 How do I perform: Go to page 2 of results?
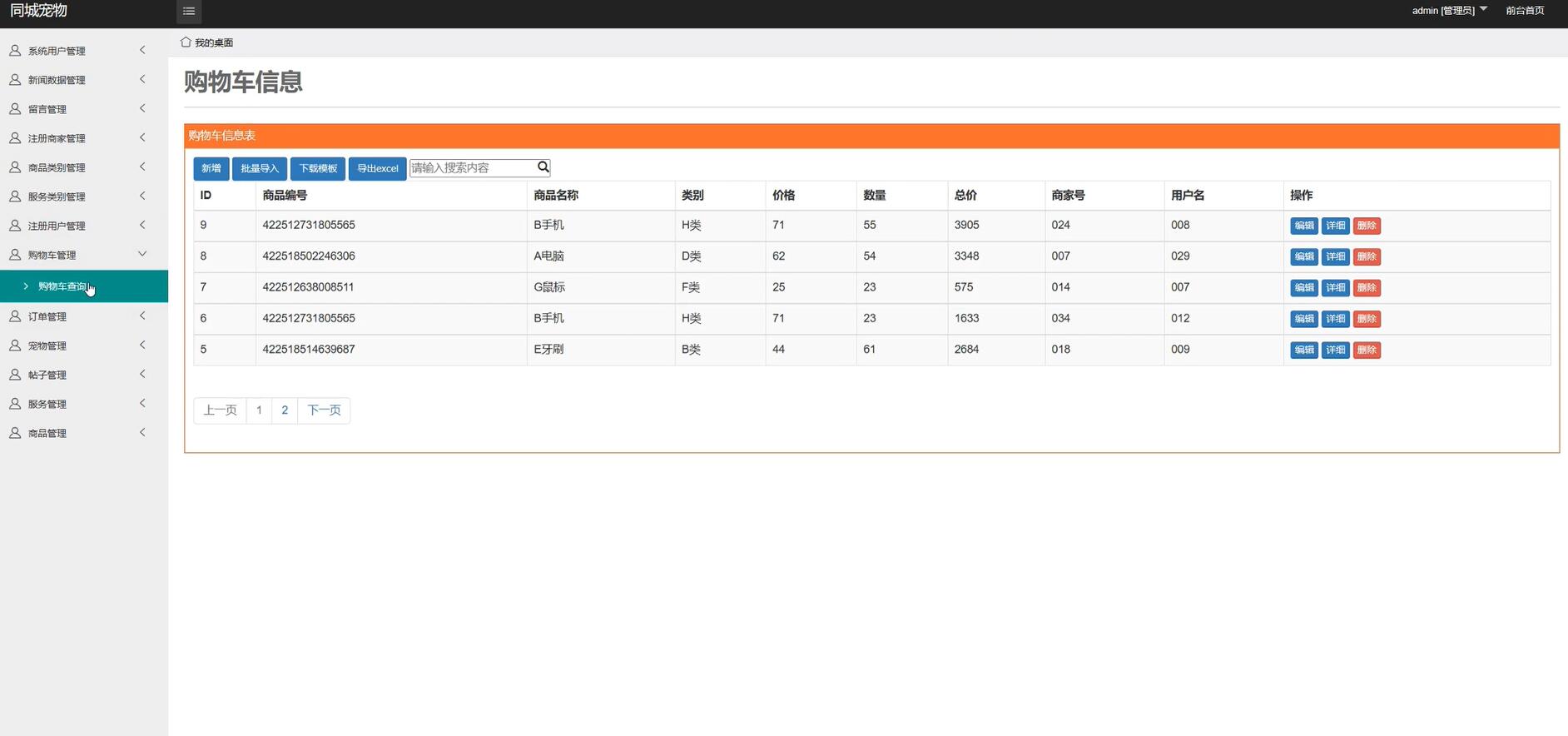285,410
